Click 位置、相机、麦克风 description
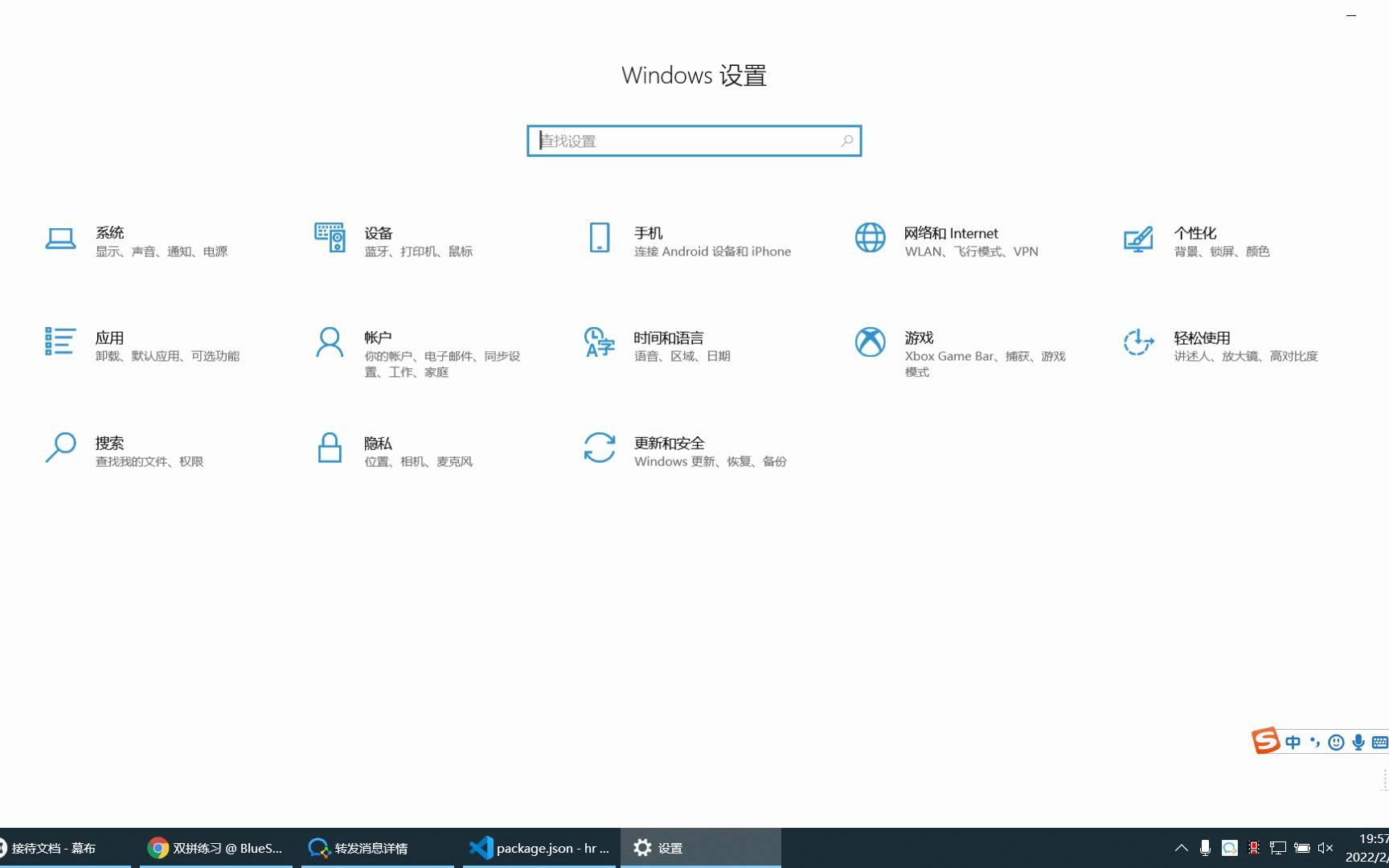1389x868 pixels. pyautogui.click(x=418, y=461)
